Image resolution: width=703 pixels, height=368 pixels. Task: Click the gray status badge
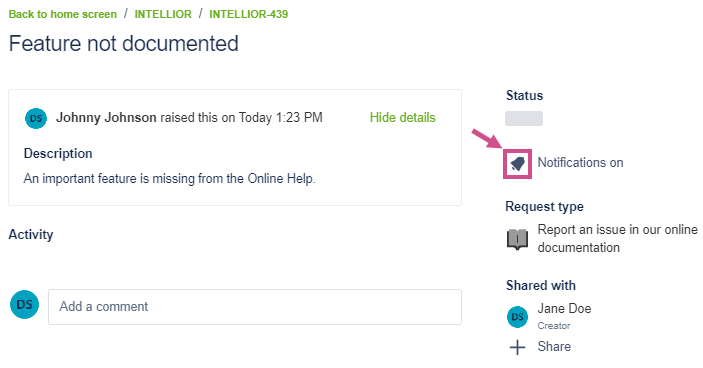524,118
